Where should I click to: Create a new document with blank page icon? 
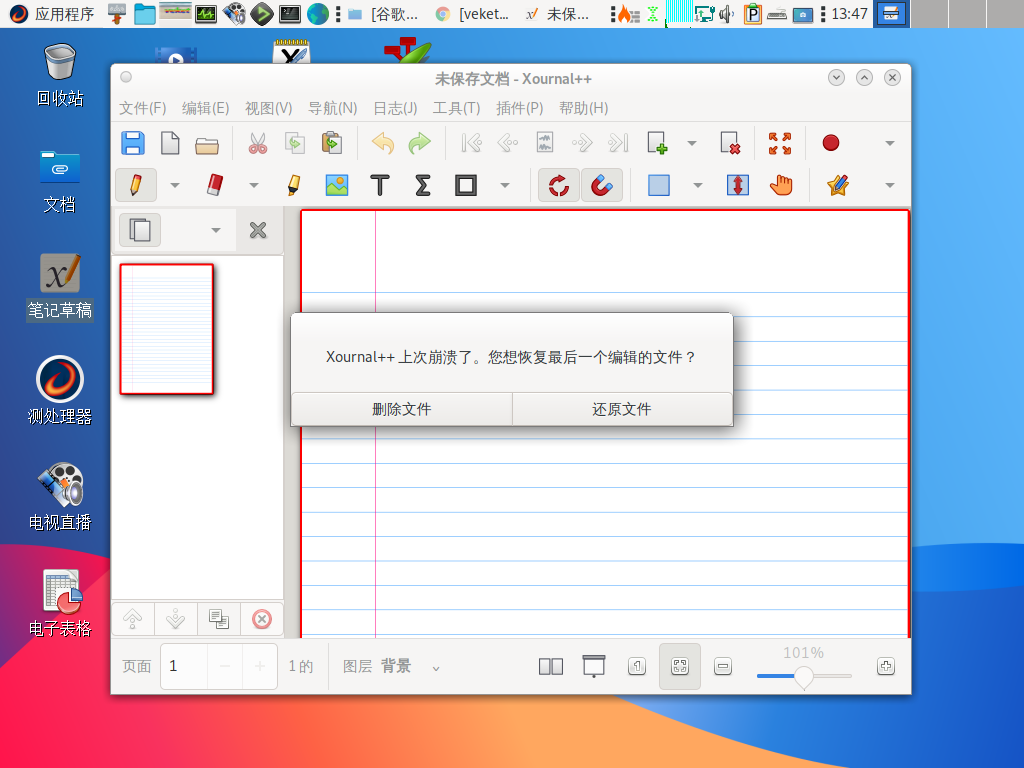coord(170,143)
